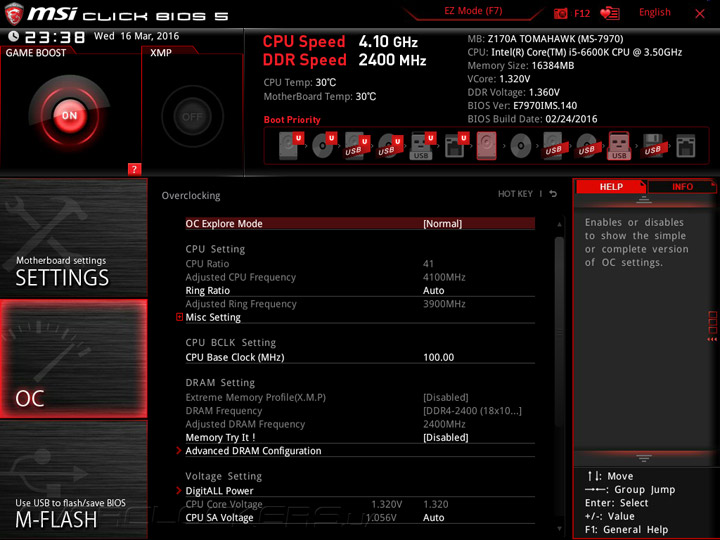Click the help panel bottom resize handle
Image resolution: width=720 pixels, height=540 pixels.
(644, 458)
